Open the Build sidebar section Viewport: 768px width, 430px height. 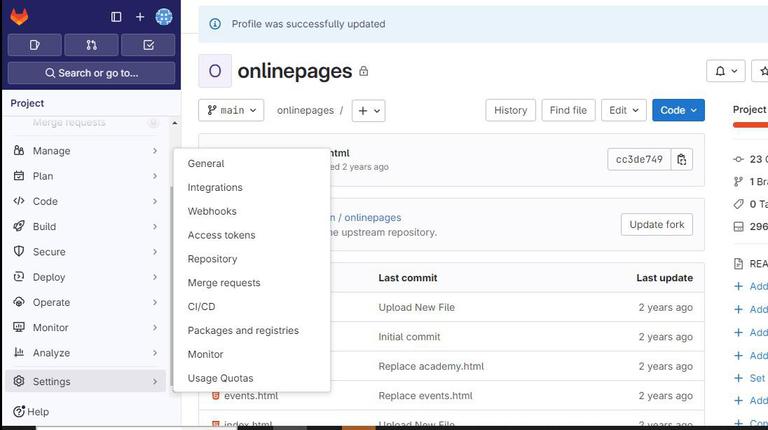click(86, 226)
